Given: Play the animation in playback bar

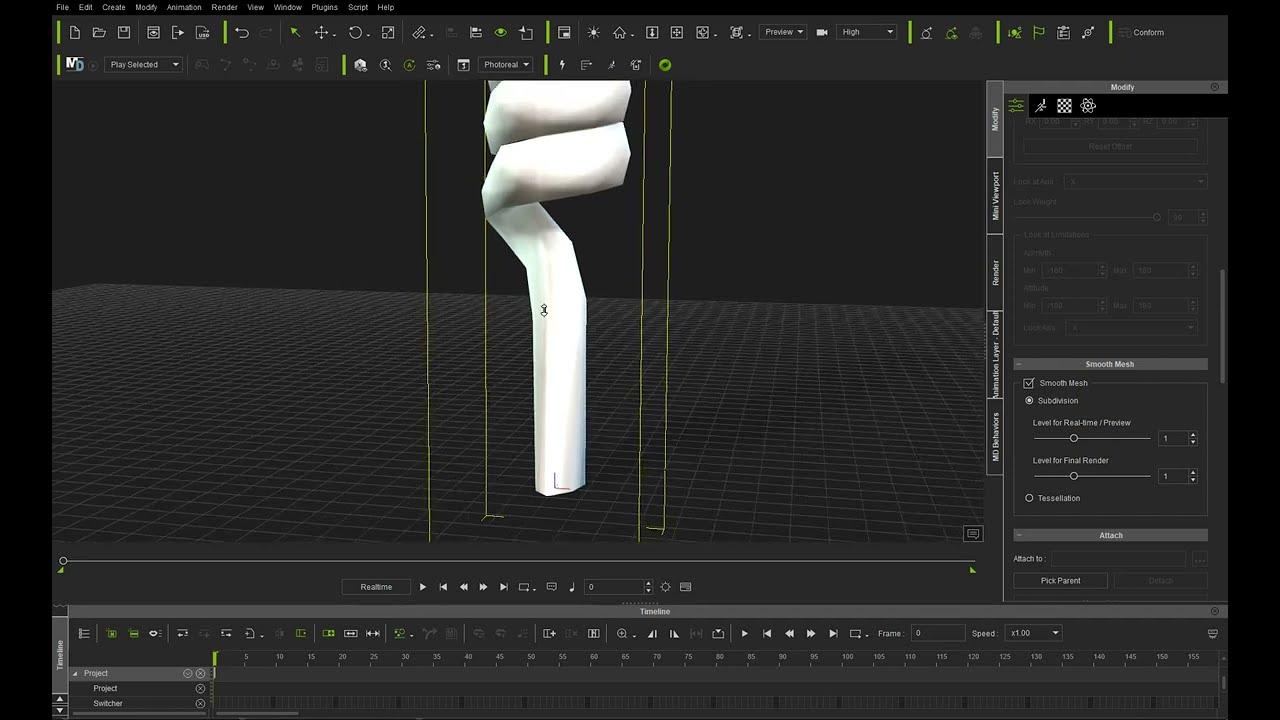Looking at the screenshot, I should click(422, 587).
